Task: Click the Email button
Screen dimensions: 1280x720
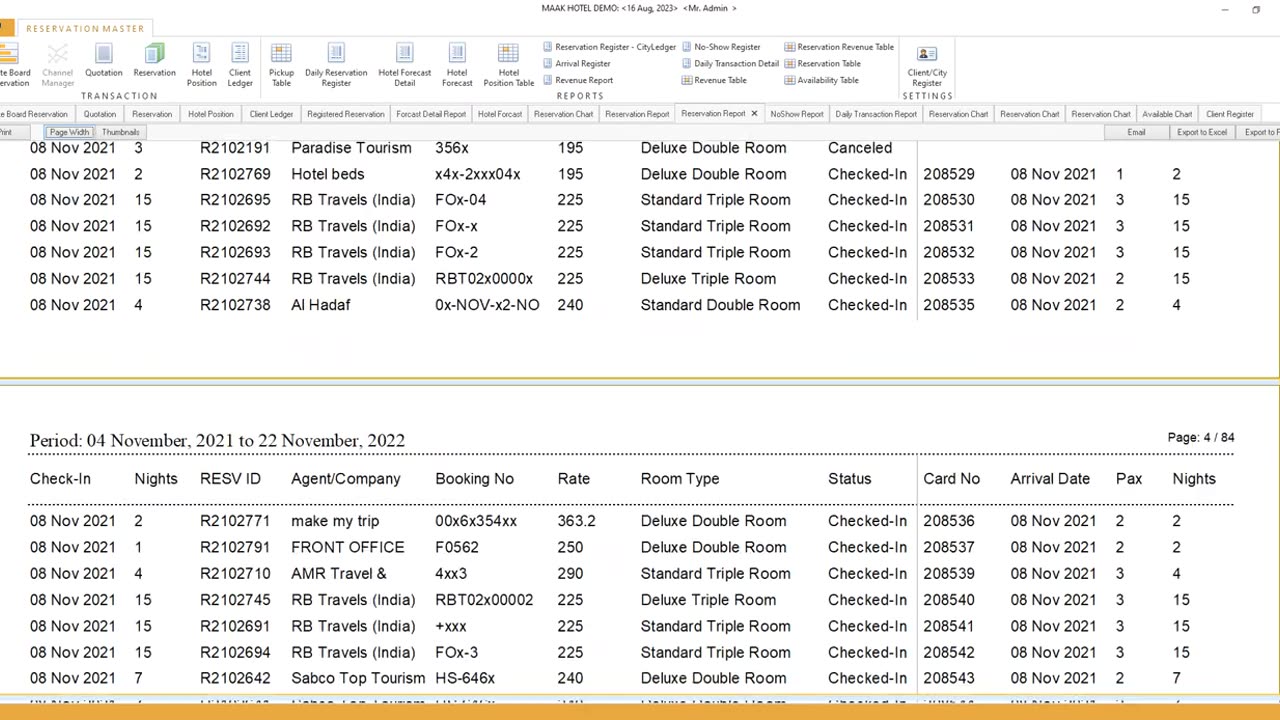Action: (1136, 132)
